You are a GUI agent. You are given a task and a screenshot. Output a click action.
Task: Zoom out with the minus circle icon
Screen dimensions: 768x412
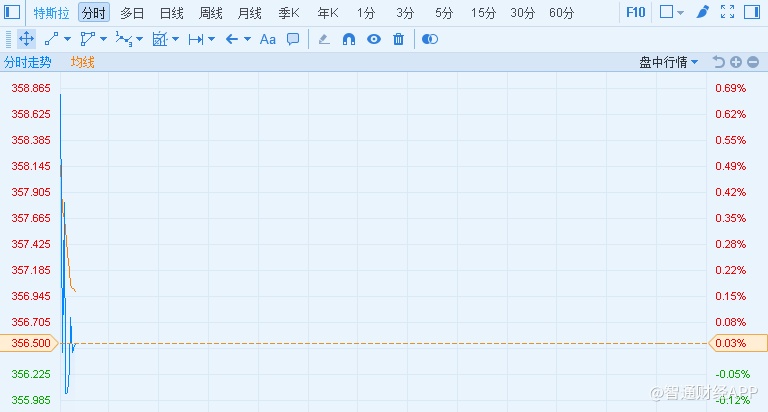click(753, 62)
